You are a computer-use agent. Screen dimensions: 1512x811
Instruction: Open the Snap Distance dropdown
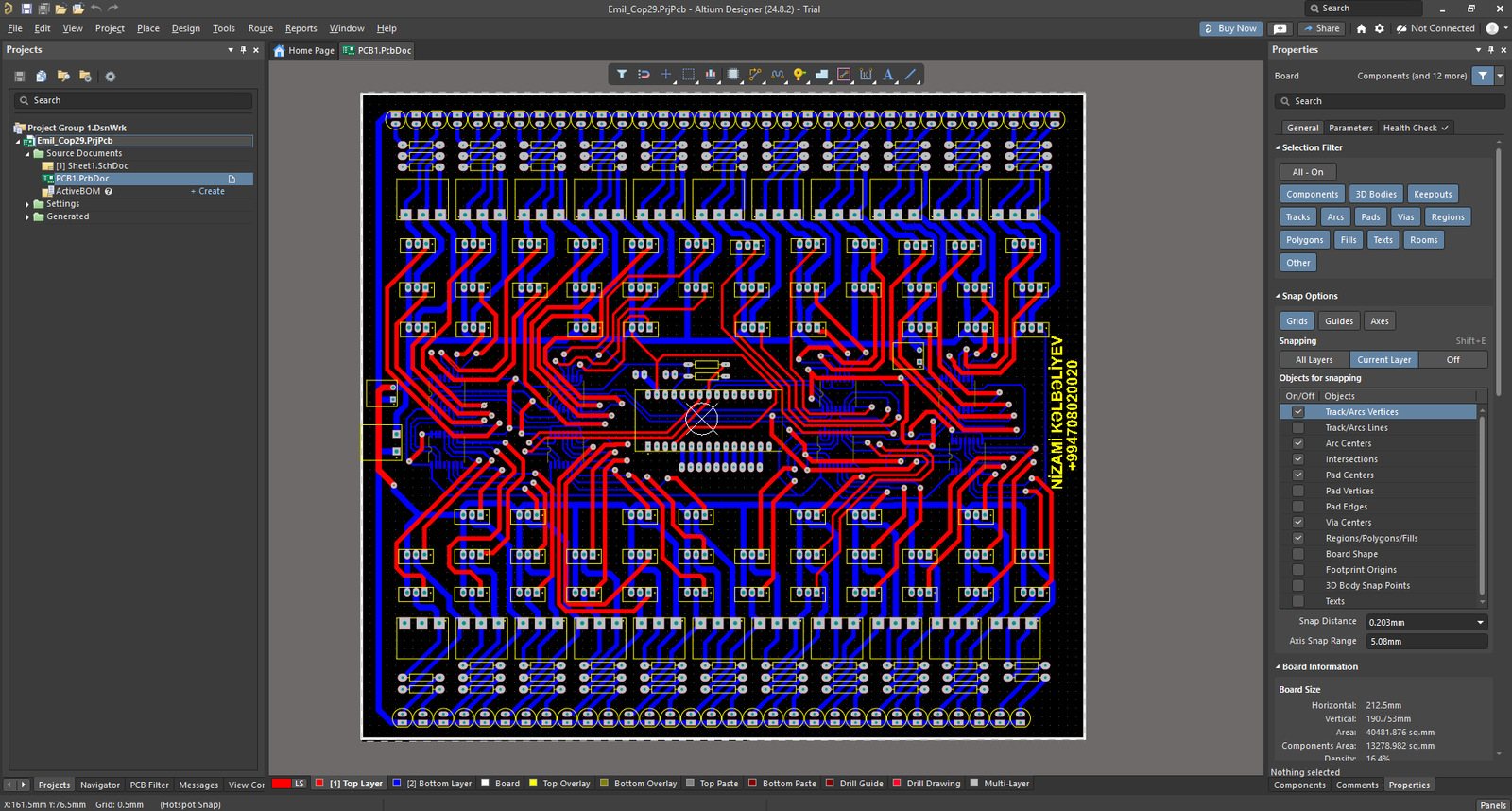1480,622
